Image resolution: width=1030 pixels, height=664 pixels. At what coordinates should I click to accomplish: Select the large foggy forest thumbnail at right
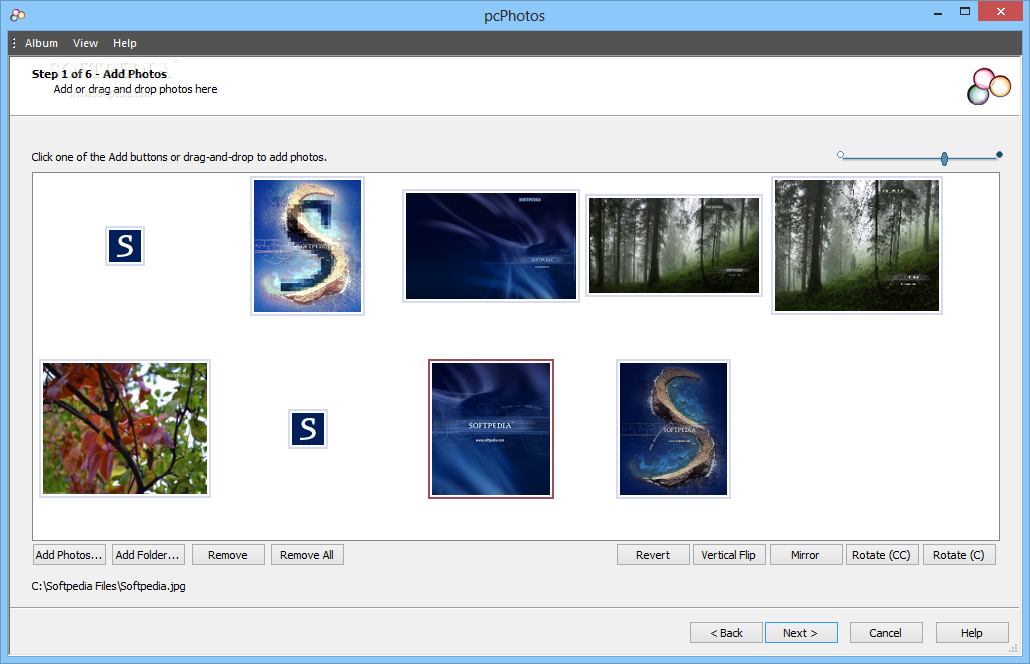(x=857, y=246)
